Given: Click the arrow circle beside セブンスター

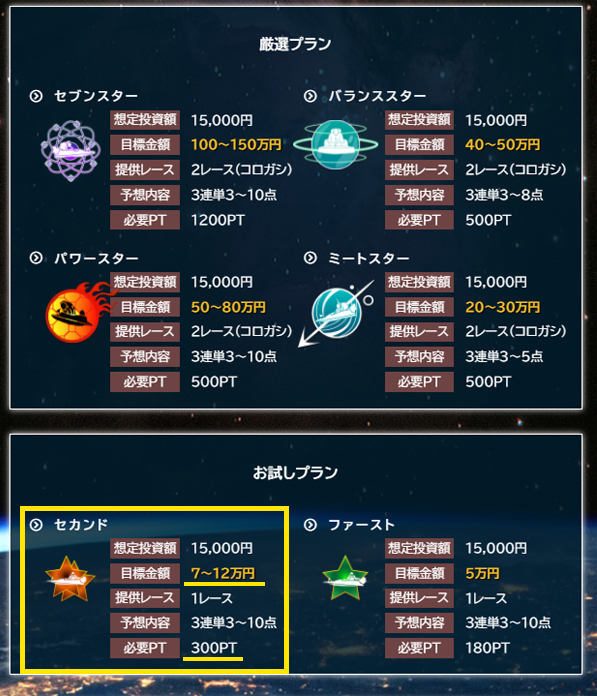Looking at the screenshot, I should coord(36,96).
